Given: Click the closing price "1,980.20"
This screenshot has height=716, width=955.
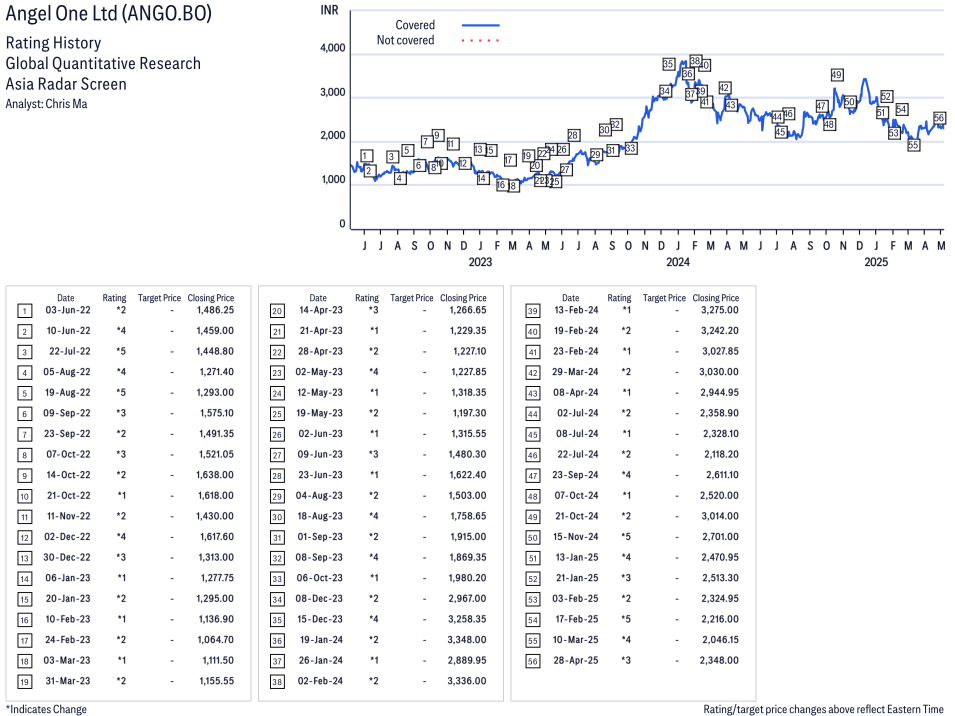Looking at the screenshot, I should (468, 578).
